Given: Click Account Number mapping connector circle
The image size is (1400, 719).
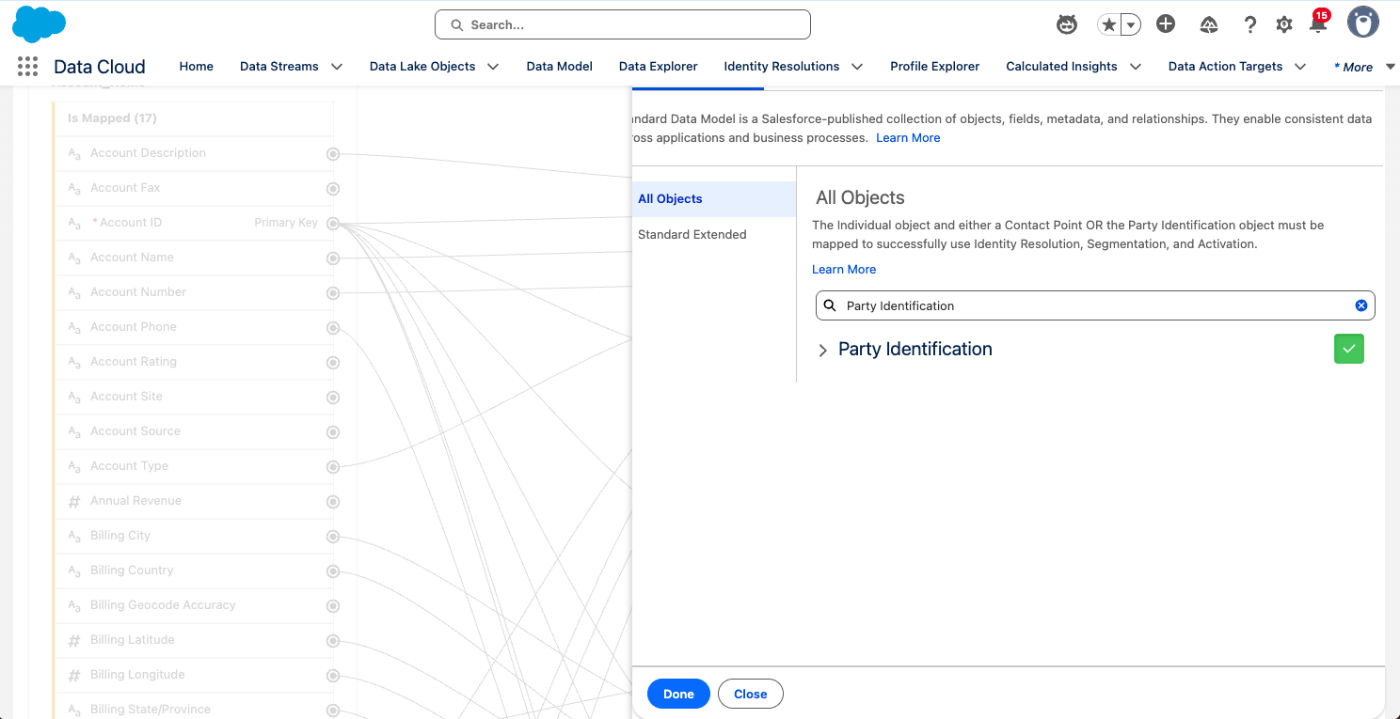Looking at the screenshot, I should point(333,293).
